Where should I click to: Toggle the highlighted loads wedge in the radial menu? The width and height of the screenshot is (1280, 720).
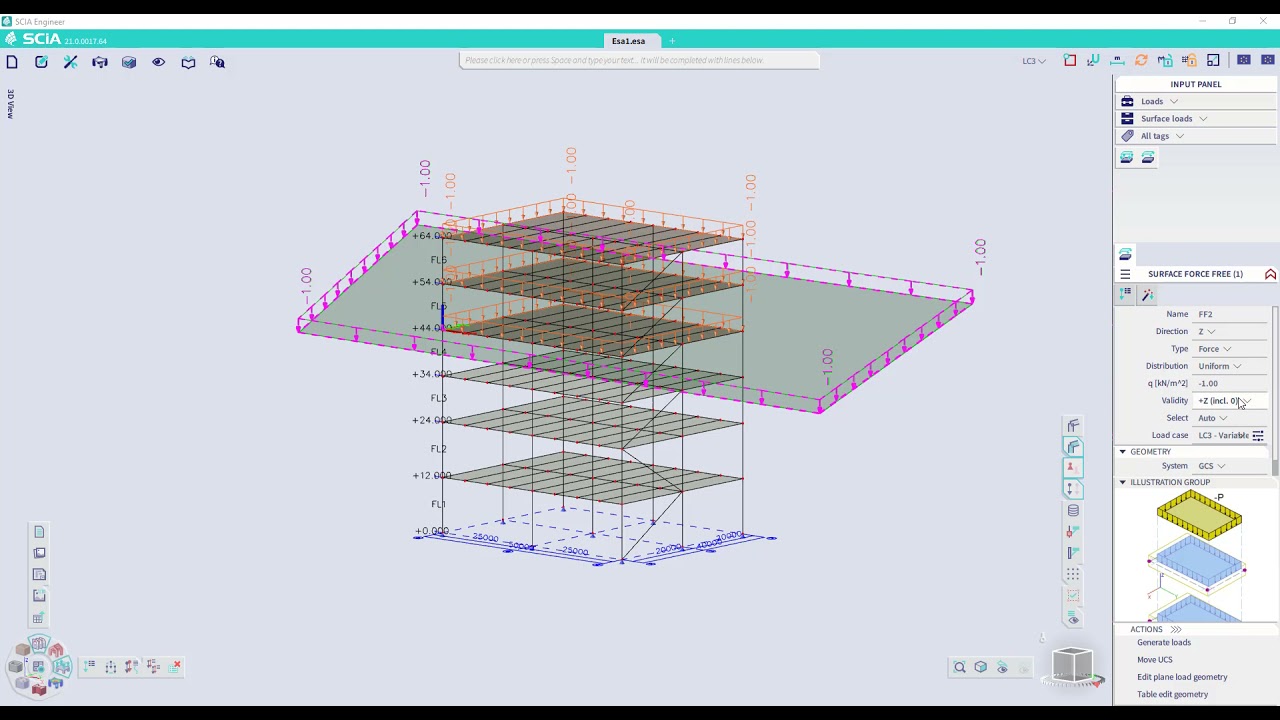point(62,666)
